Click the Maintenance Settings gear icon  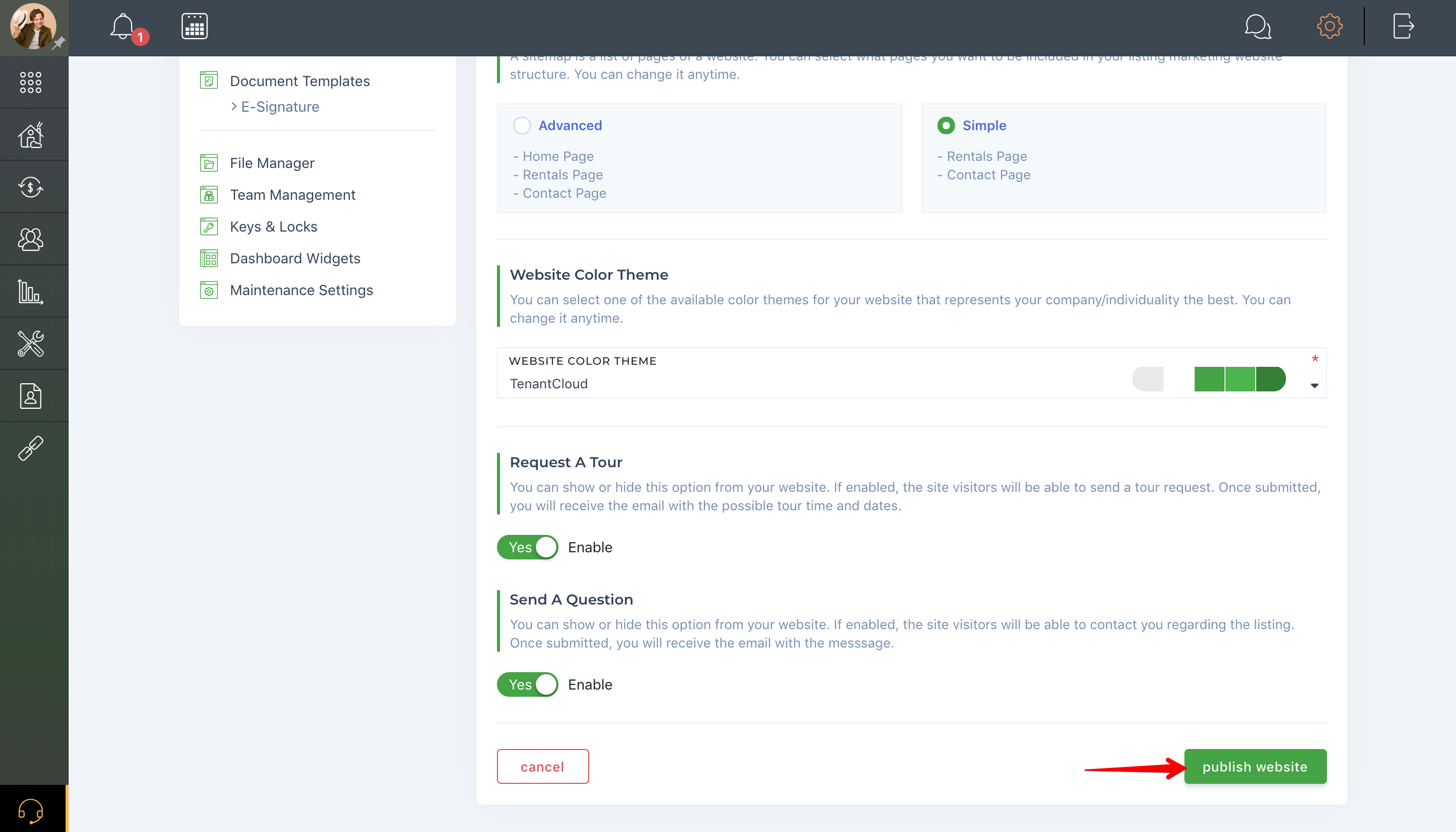coord(209,290)
